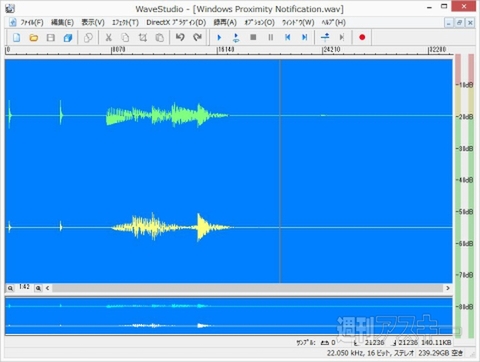
Task: Cut selection with scissors icon
Action: [108, 37]
